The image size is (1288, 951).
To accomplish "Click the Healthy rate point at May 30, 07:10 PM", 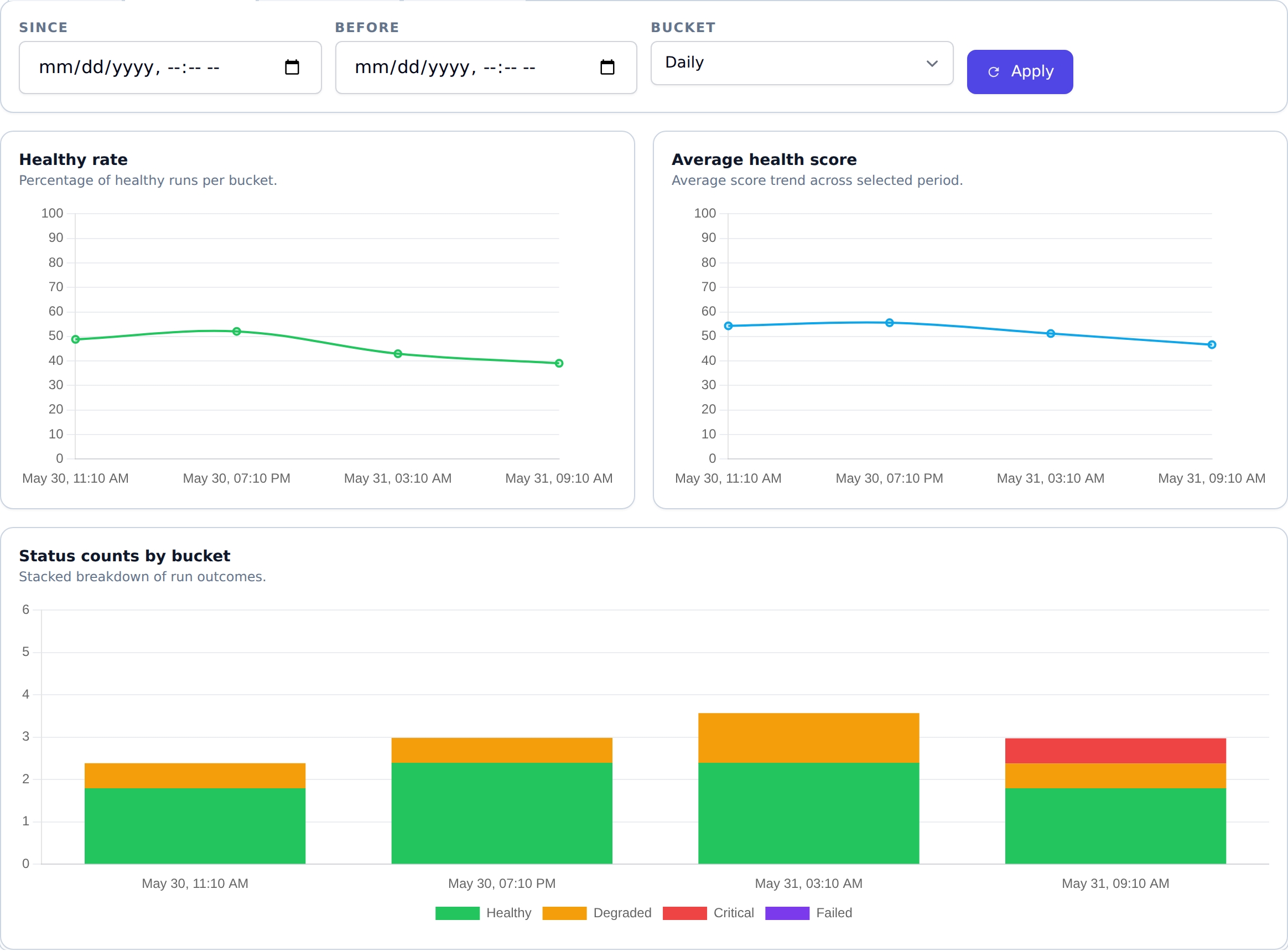I will coord(236,332).
